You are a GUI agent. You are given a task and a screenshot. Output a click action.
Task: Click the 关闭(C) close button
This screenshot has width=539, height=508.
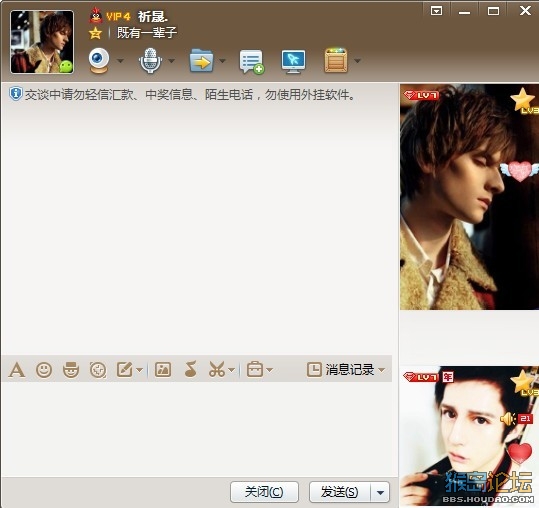pos(264,492)
